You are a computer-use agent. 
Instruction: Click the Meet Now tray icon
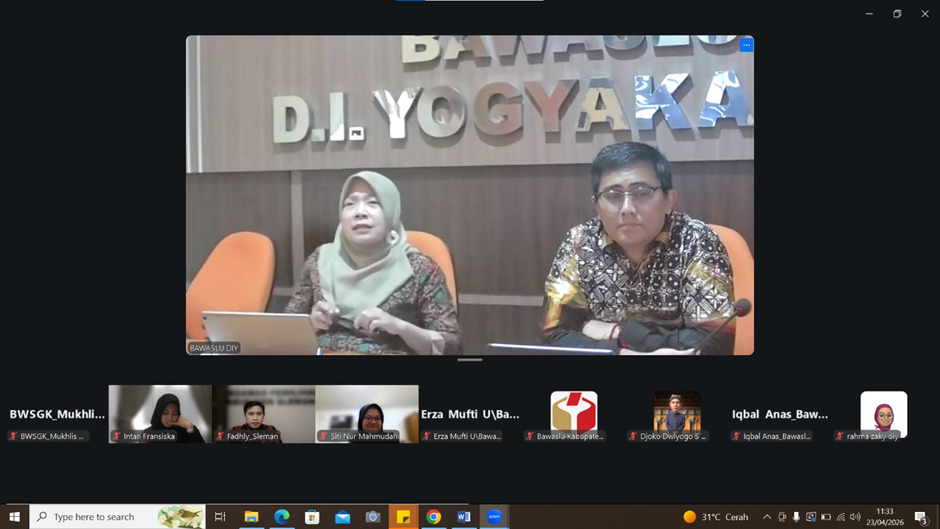pyautogui.click(x=782, y=516)
